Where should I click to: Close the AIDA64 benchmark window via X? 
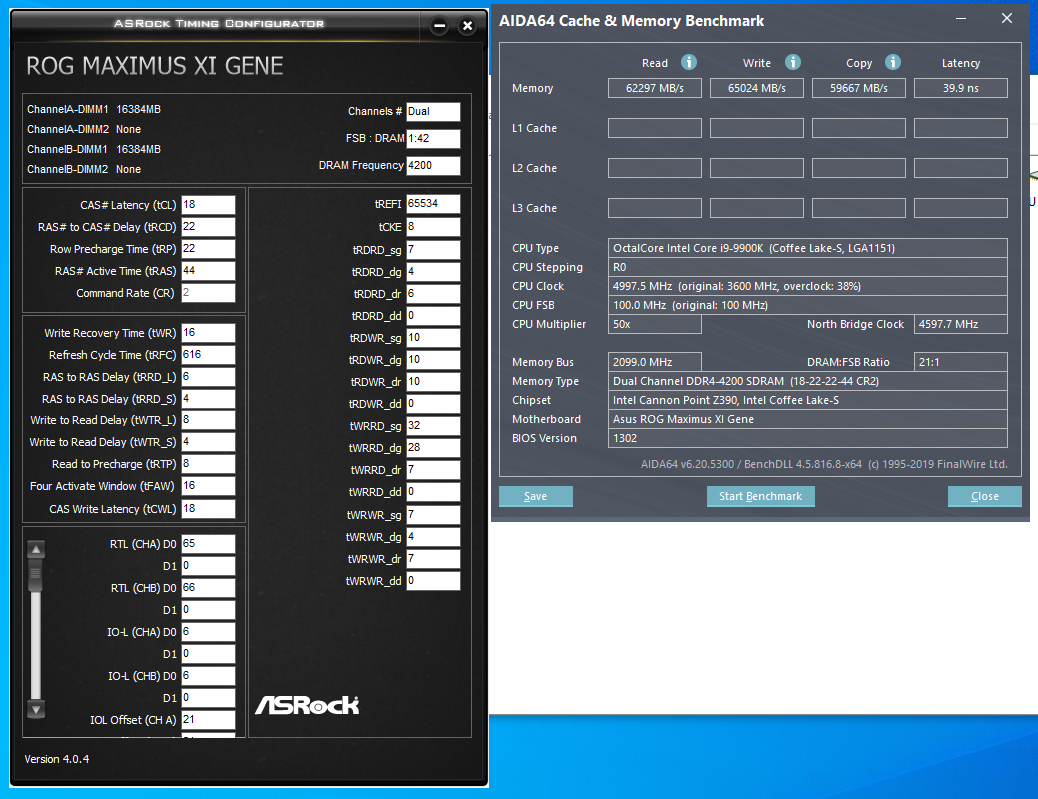(x=1007, y=19)
